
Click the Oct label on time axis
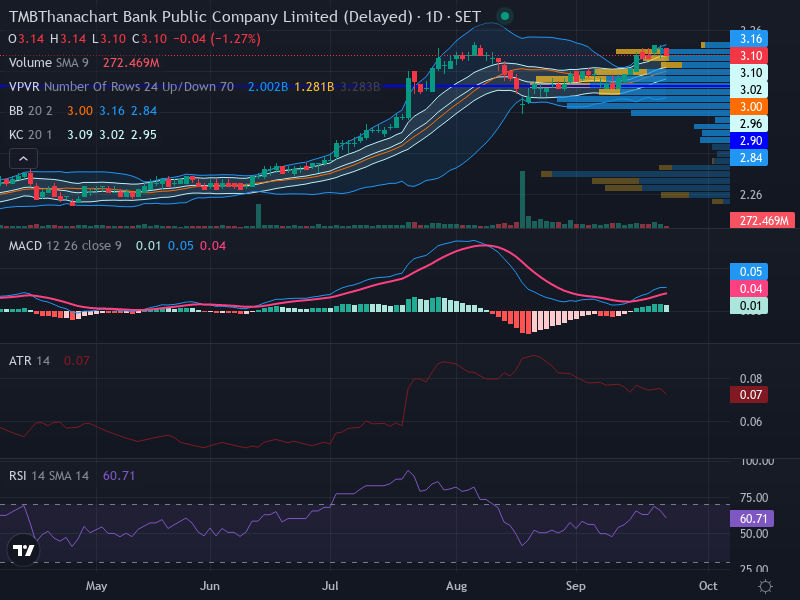[708, 586]
